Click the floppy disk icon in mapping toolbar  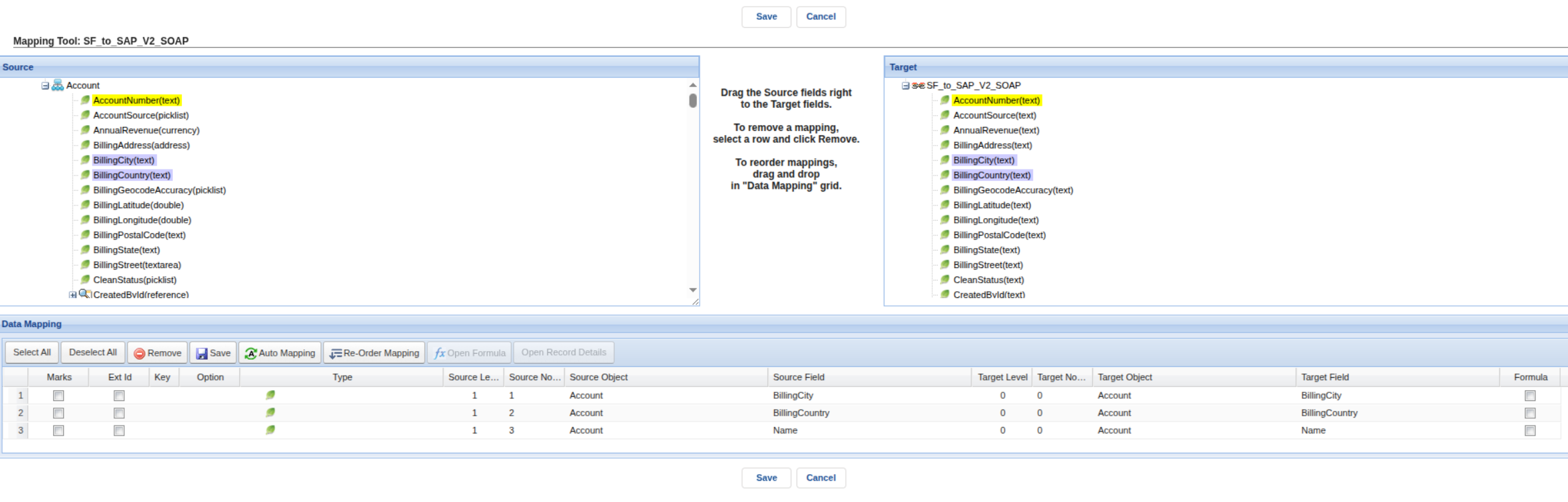point(202,353)
